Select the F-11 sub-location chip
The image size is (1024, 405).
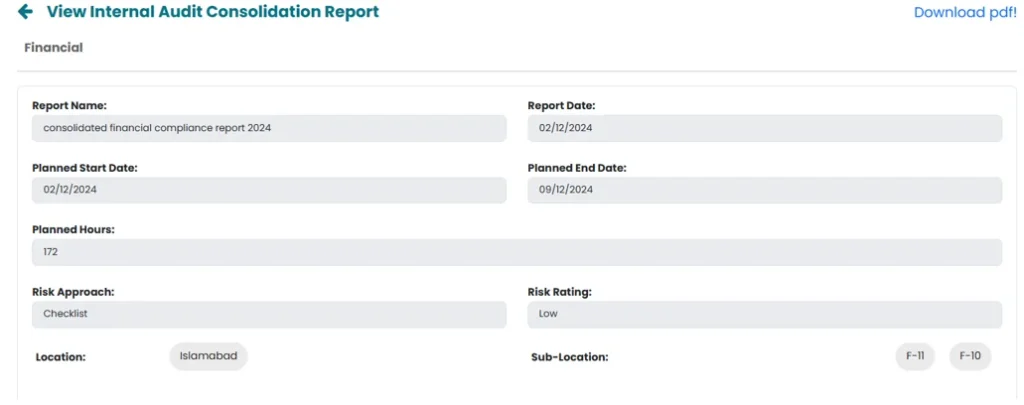click(914, 356)
